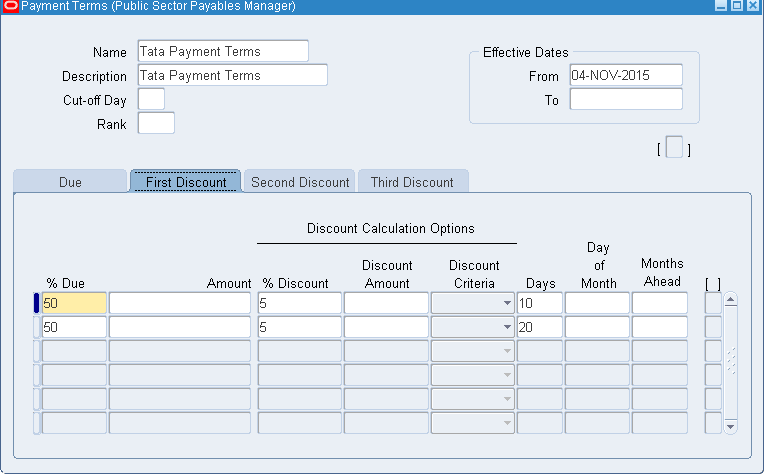764x475 pixels.
Task: Switch to the Due tab
Action: click(70, 182)
